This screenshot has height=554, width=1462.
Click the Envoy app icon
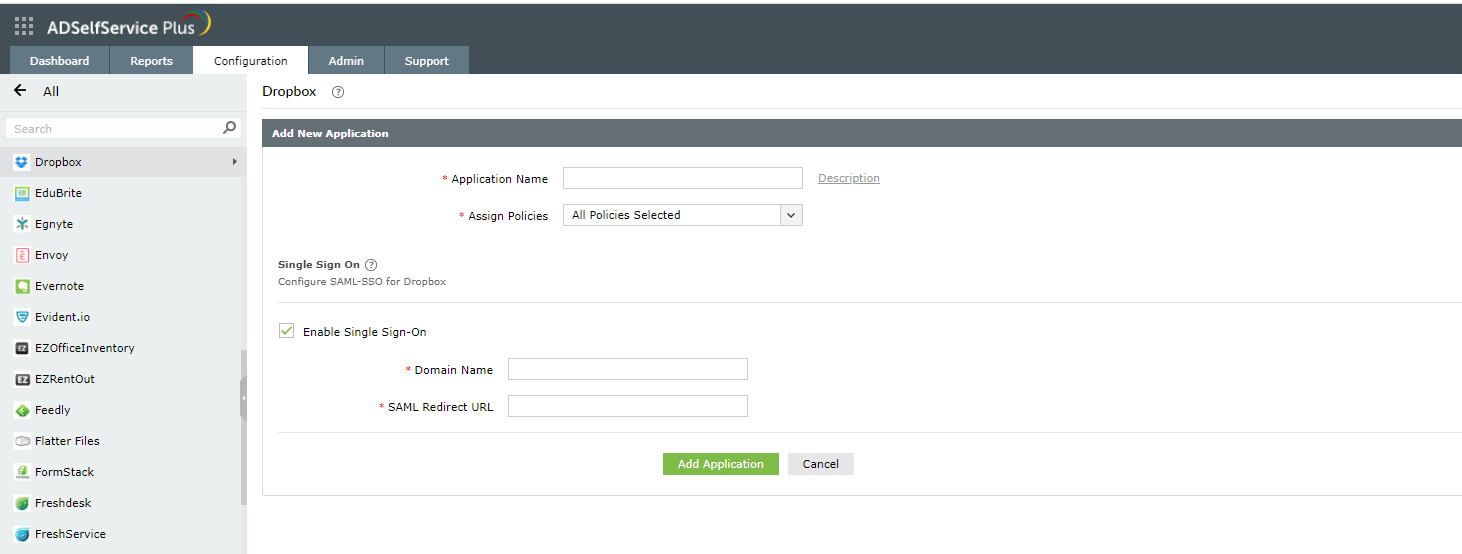(22, 255)
